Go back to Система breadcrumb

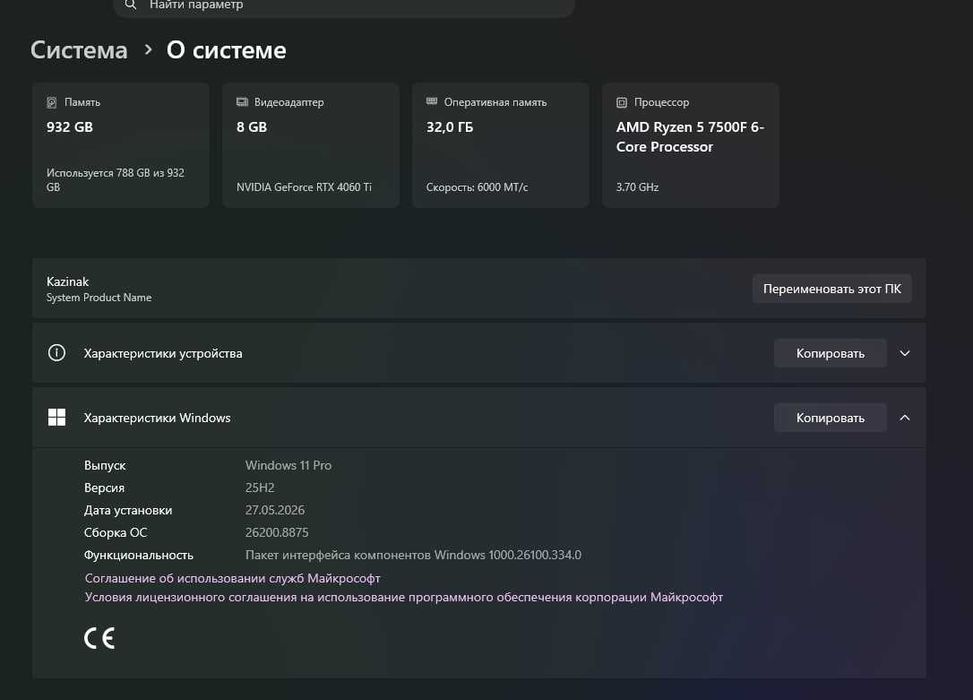[79, 50]
